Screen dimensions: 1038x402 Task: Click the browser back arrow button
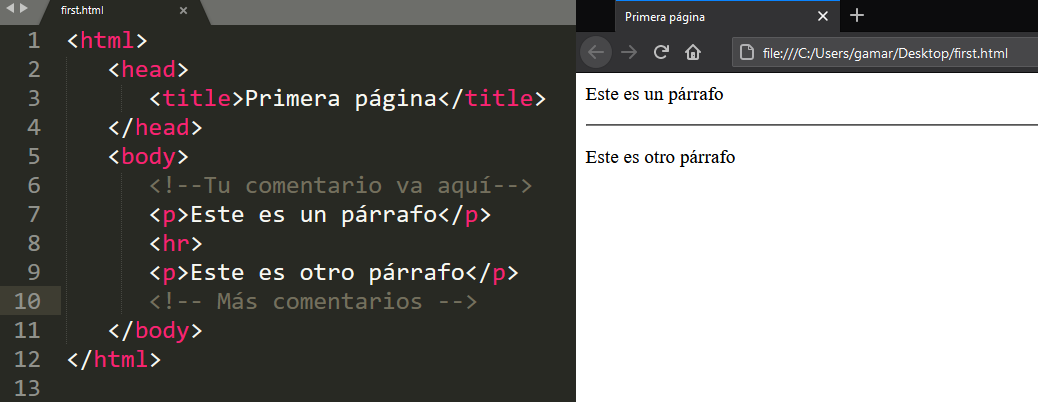click(596, 52)
